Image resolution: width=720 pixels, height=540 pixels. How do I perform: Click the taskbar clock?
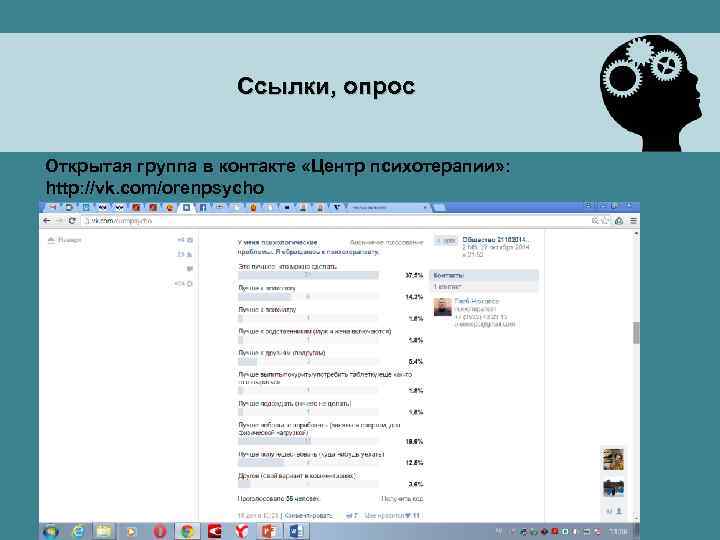tap(619, 531)
